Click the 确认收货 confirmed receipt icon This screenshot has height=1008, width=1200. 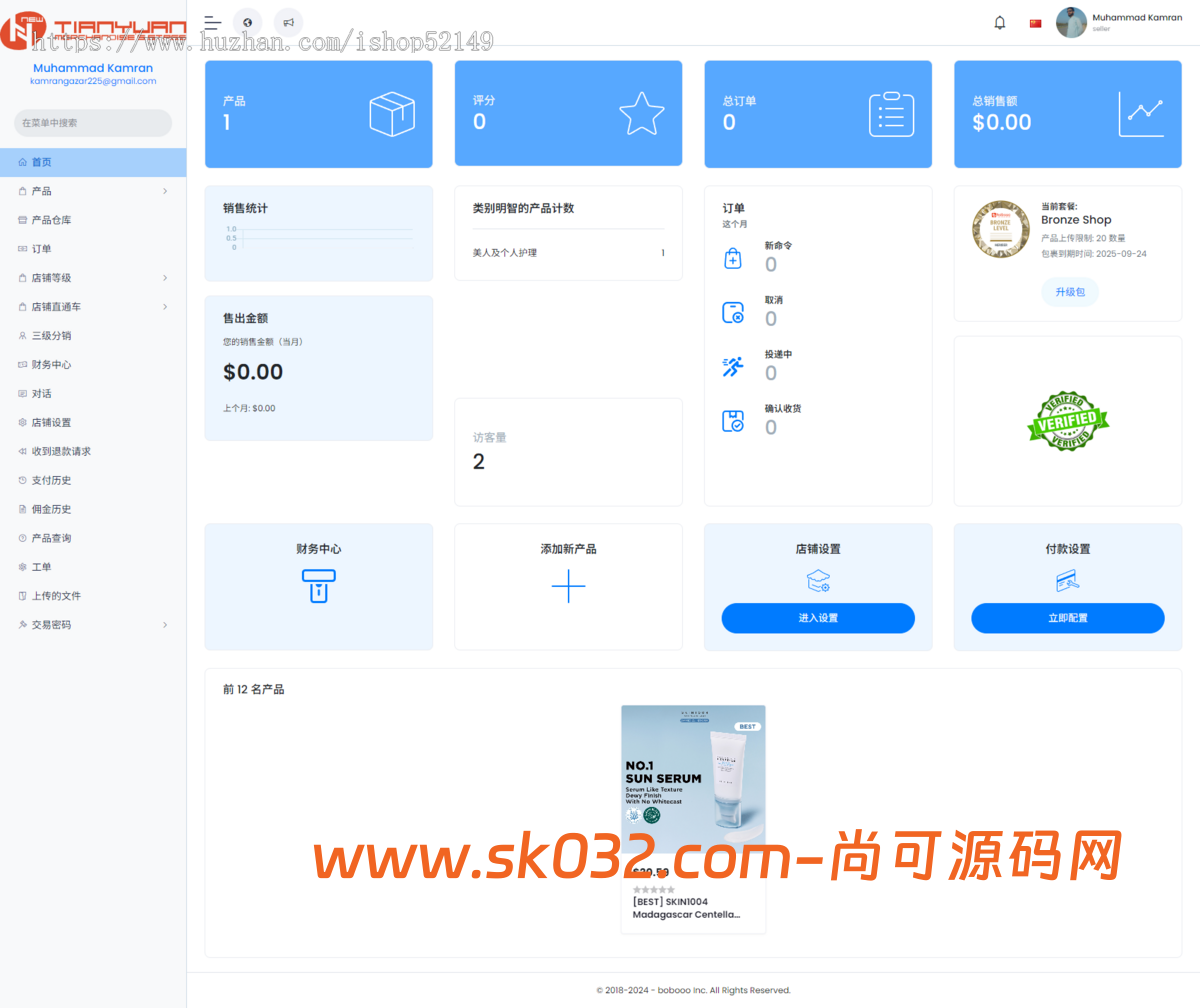click(732, 420)
